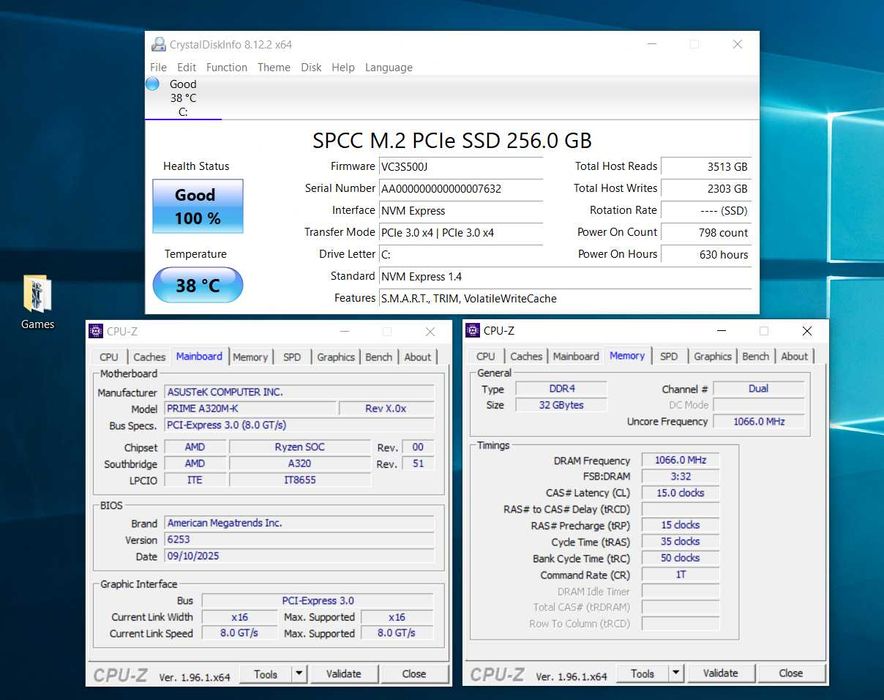884x700 pixels.
Task: Click Total Host Writes value 2303 GB
Action: [706, 189]
